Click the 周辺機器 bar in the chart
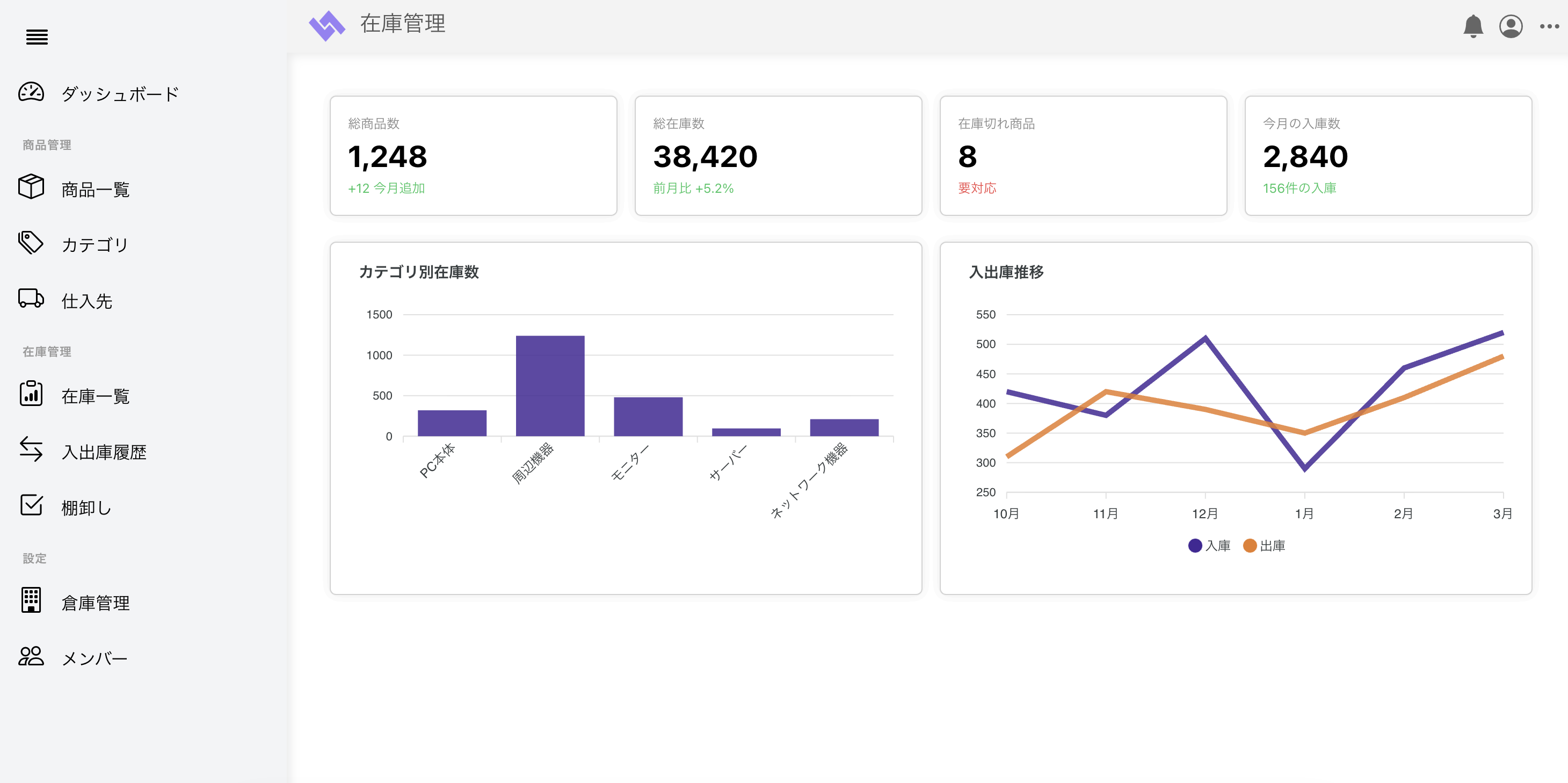1568x783 pixels. [550, 386]
